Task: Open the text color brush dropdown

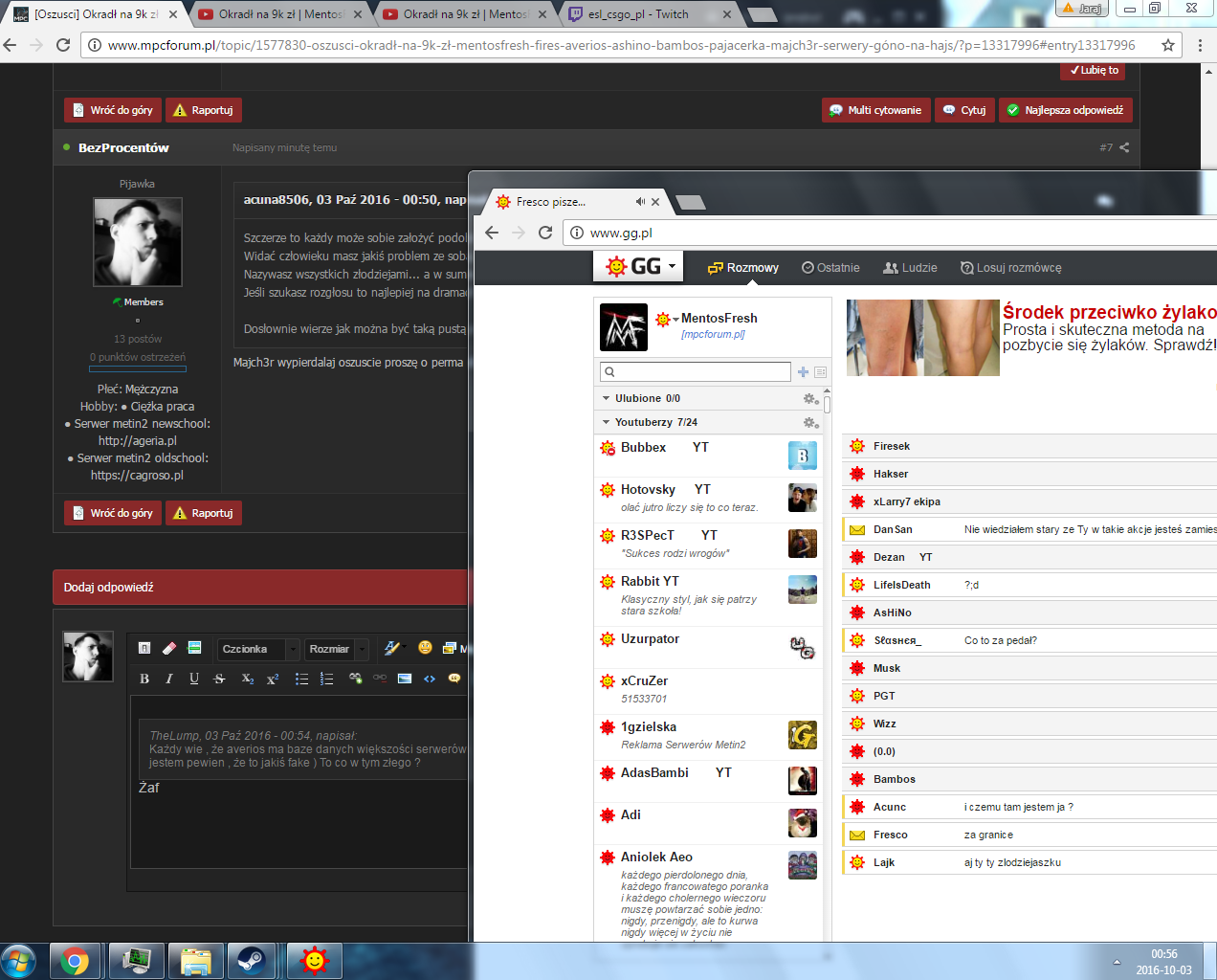Action: [394, 648]
